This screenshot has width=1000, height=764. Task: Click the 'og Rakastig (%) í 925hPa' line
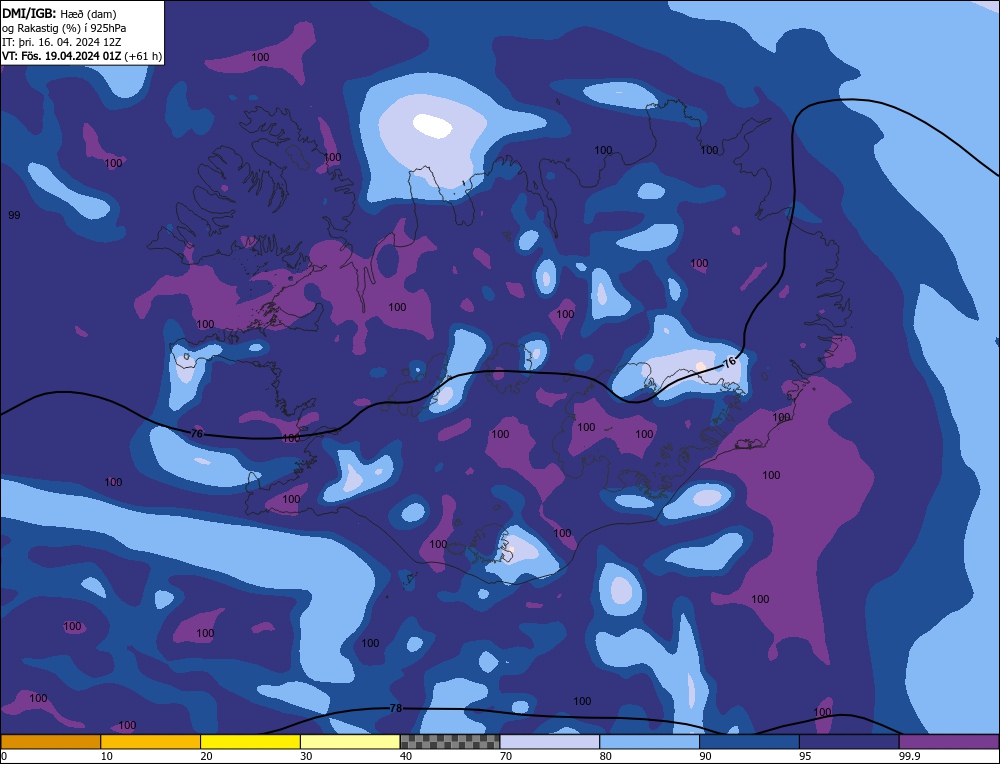click(64, 28)
